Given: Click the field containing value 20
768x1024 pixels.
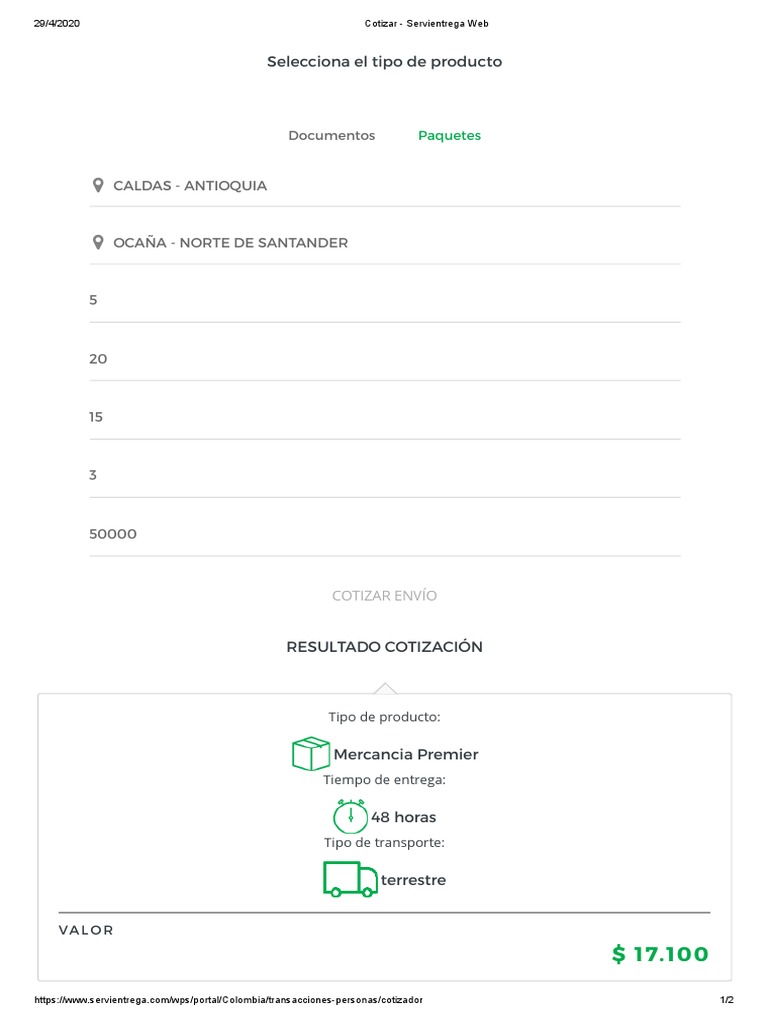Looking at the screenshot, I should (384, 358).
